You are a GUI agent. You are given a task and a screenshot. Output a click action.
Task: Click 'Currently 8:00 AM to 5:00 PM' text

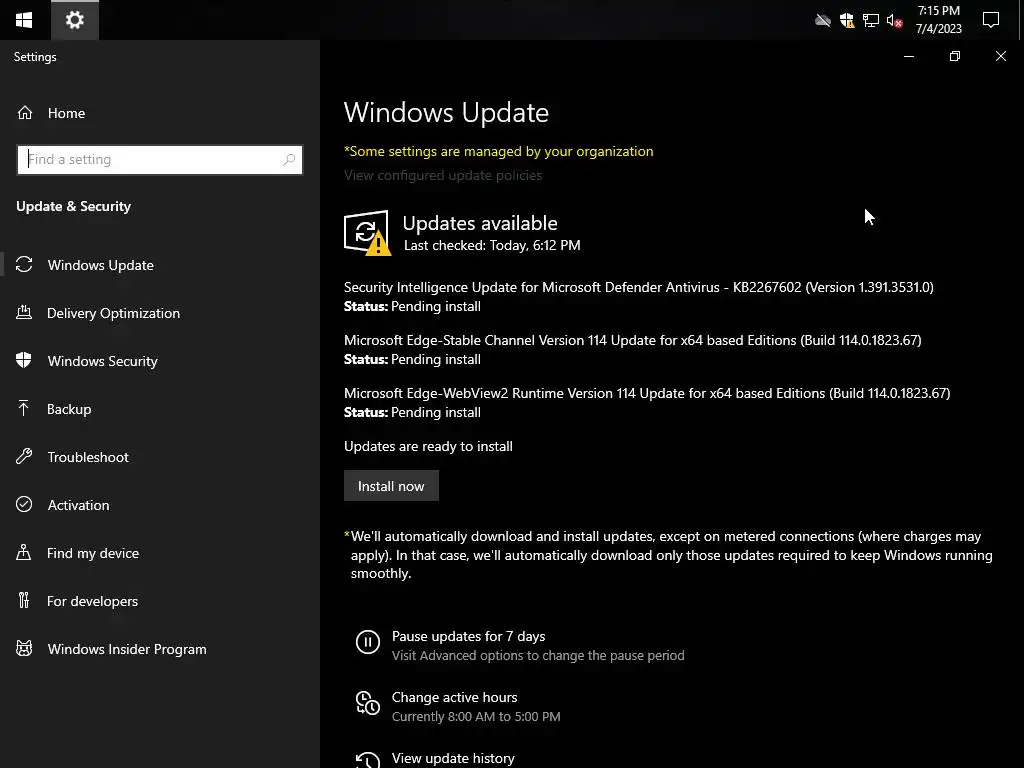[476, 716]
